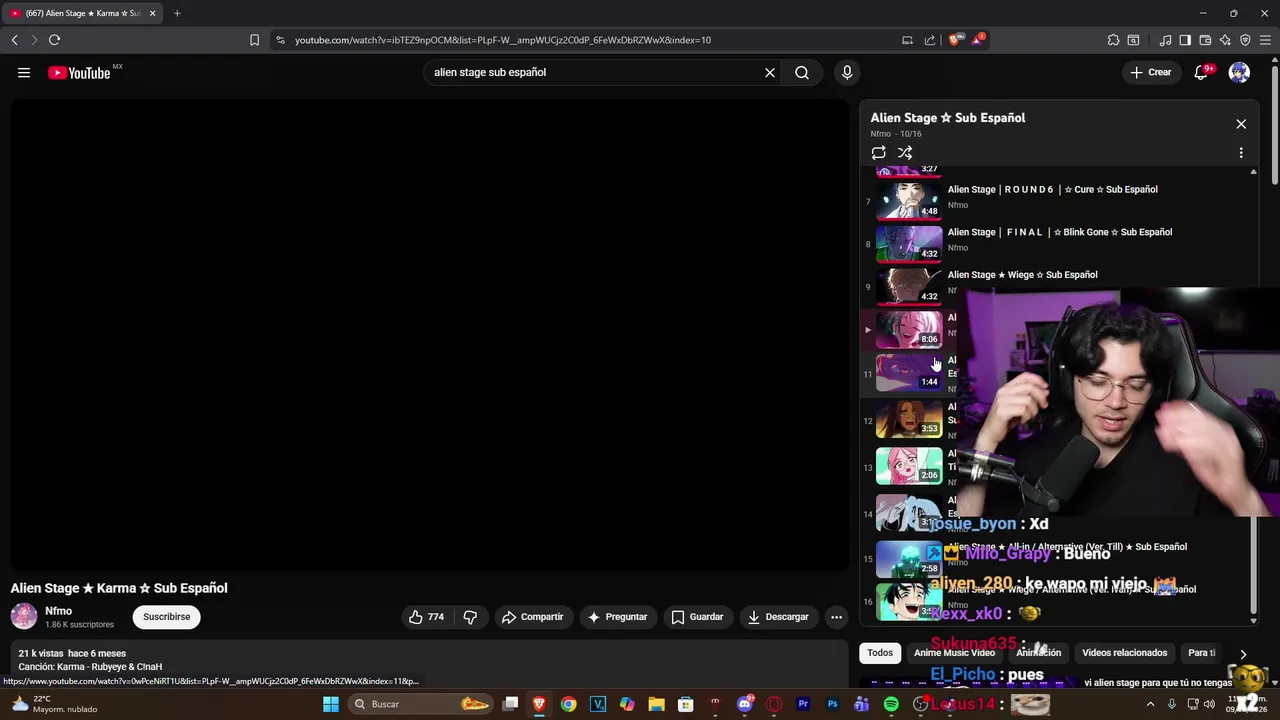Play the 3:53 playlist item 12

click(x=909, y=419)
